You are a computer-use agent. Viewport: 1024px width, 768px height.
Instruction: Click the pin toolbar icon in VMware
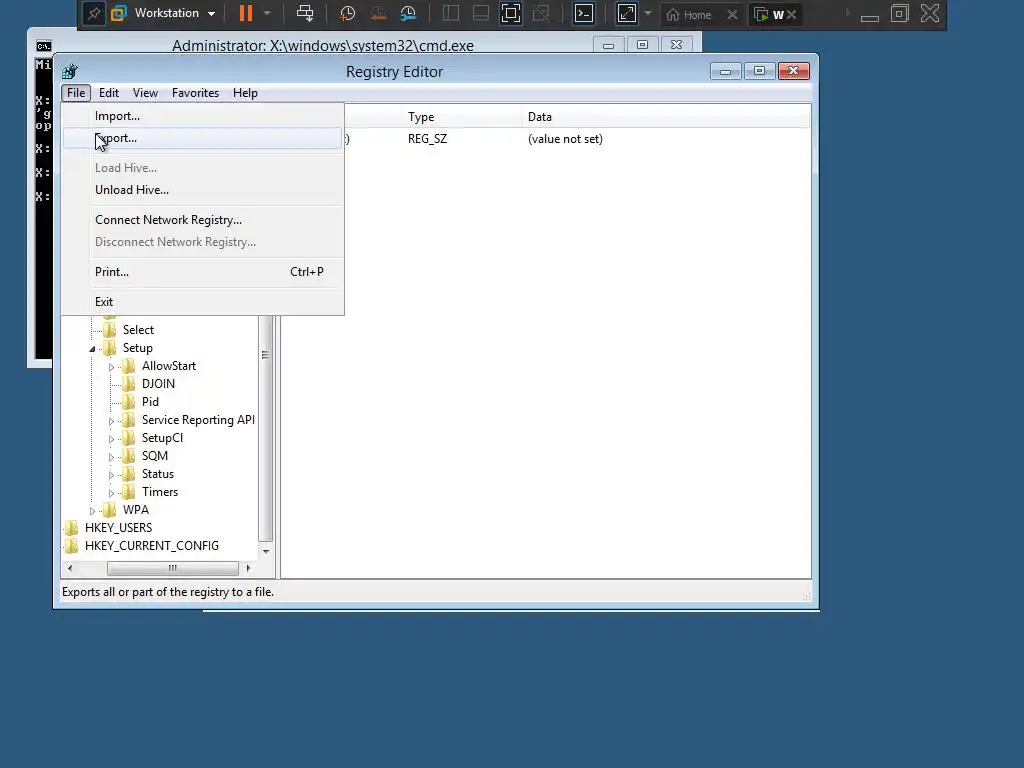click(93, 14)
